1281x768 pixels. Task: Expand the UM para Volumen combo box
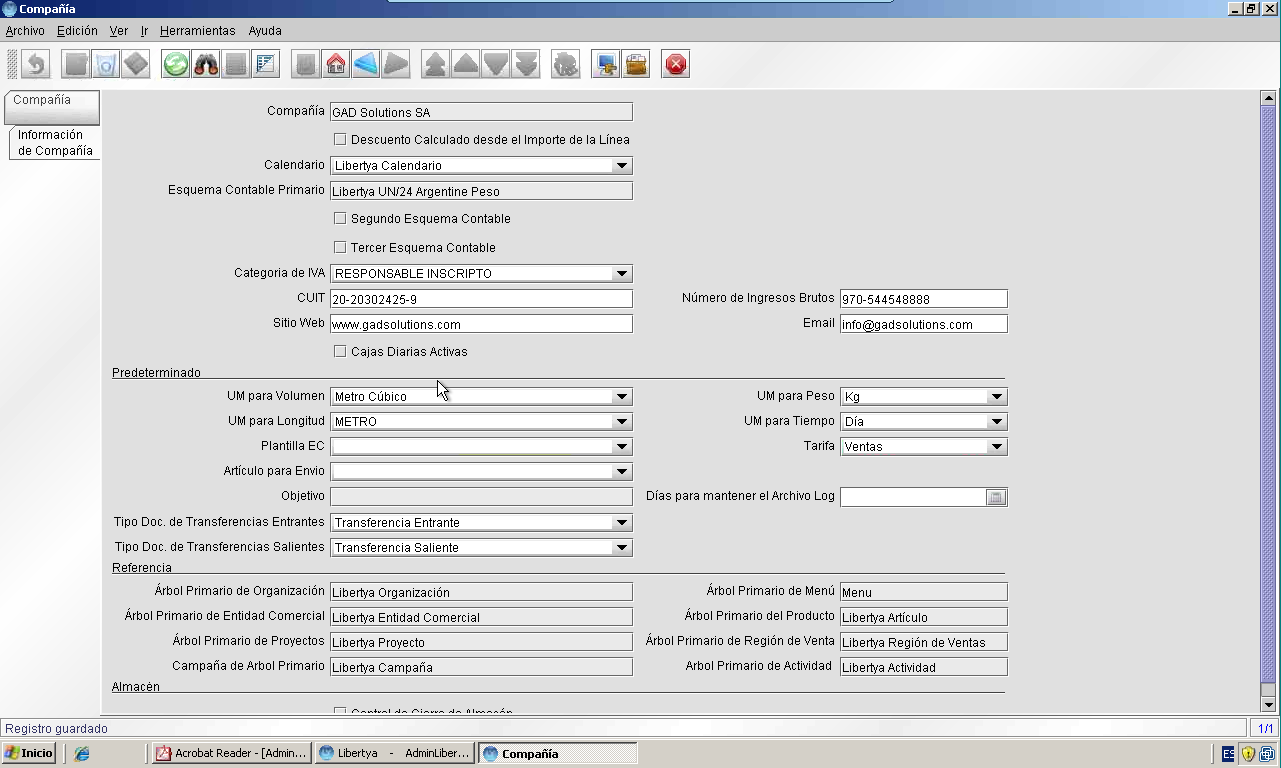point(621,397)
